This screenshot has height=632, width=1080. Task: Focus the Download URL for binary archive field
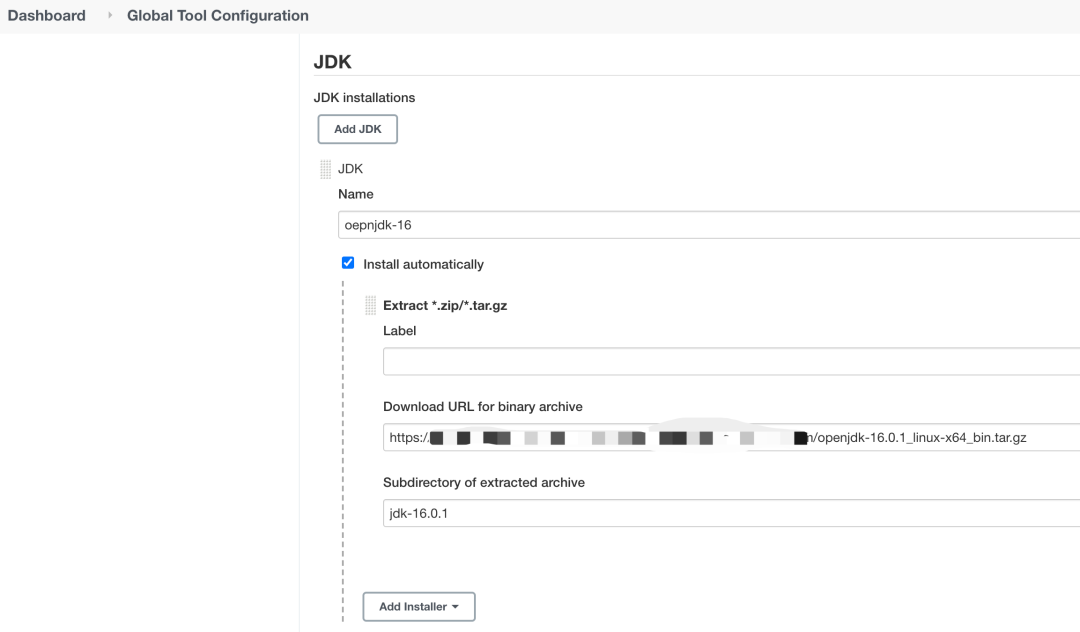pyautogui.click(x=730, y=437)
